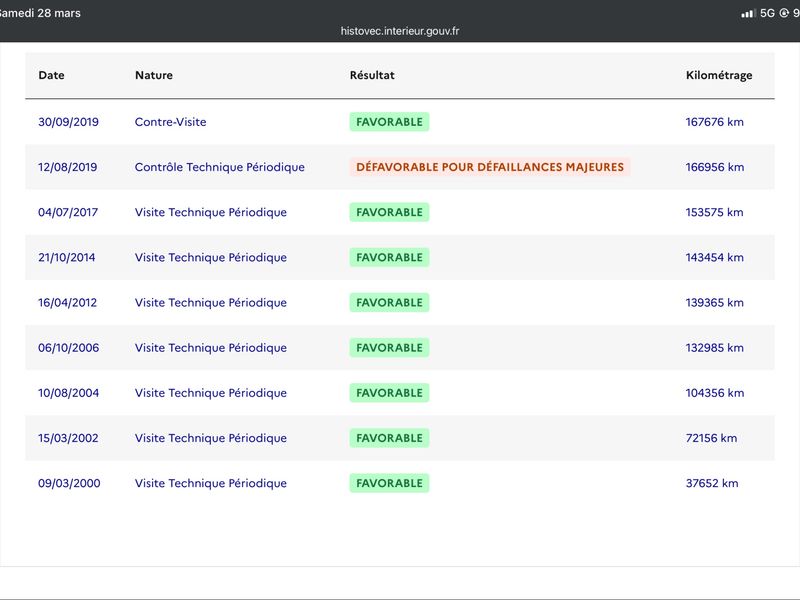Select the 16/04/2012 date cell
800x600 pixels.
[67, 302]
